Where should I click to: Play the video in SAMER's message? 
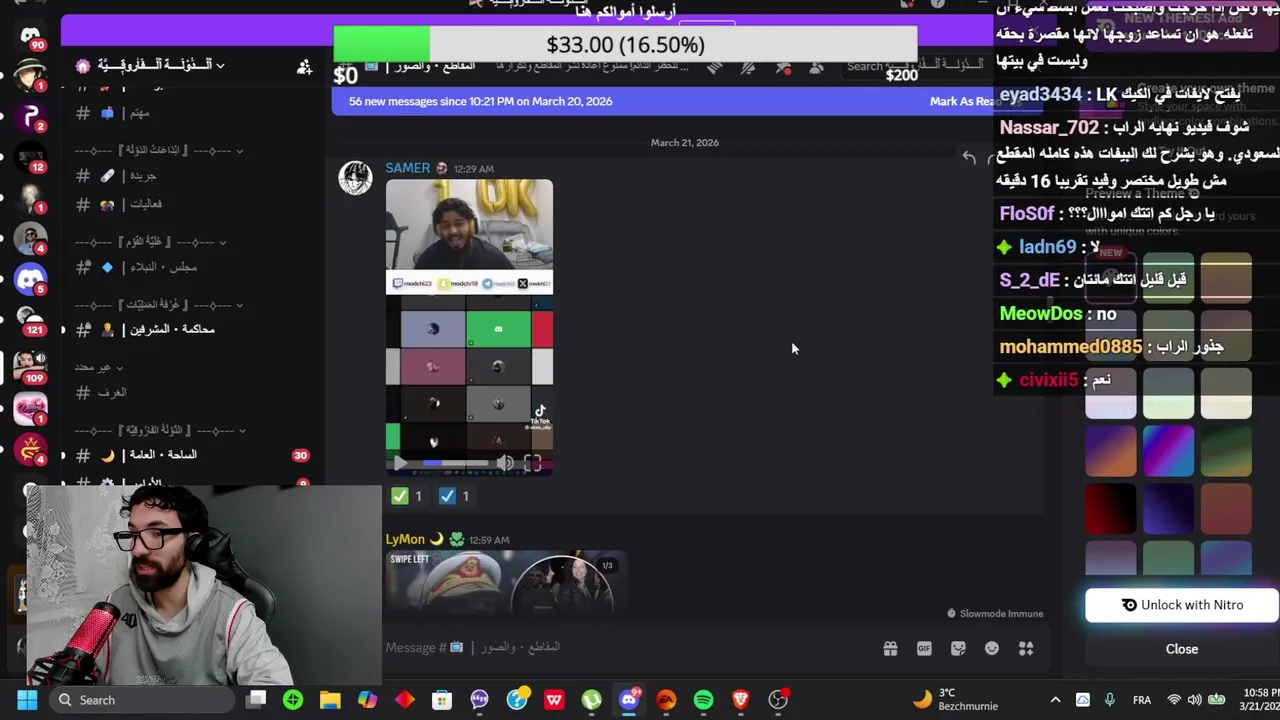click(399, 463)
